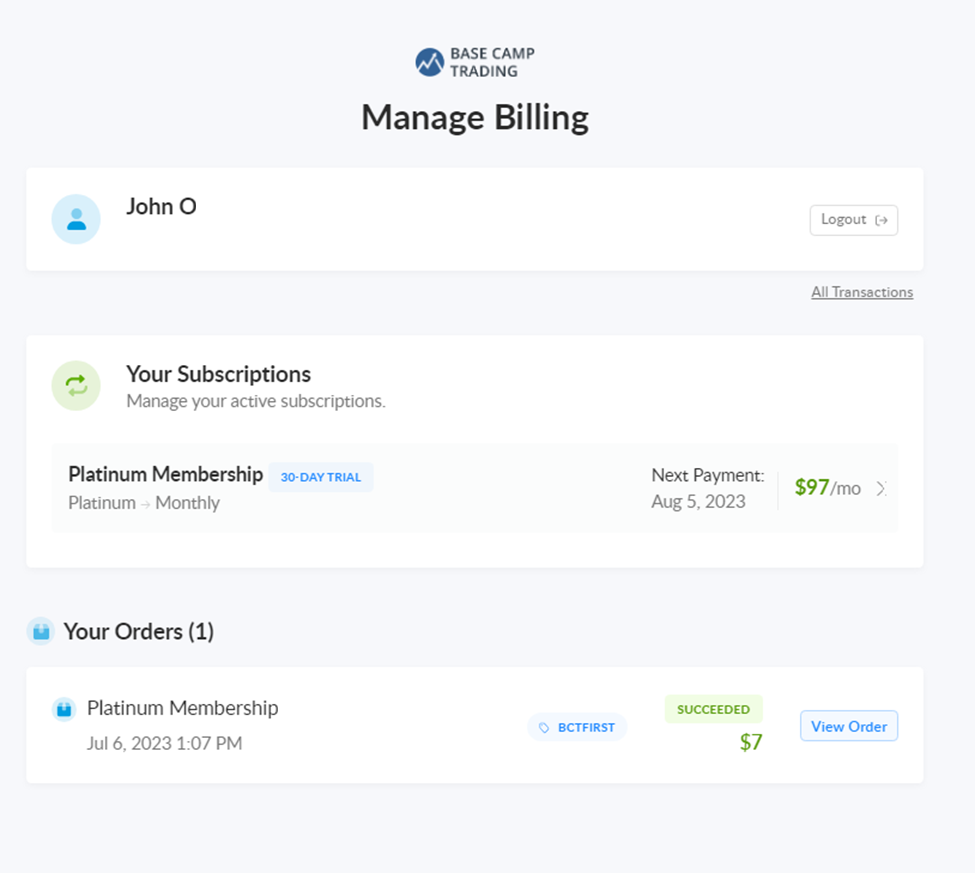The width and height of the screenshot is (975, 873).
Task: Click the Jul 6, 2023 1:07 PM timestamp
Action: 164,743
